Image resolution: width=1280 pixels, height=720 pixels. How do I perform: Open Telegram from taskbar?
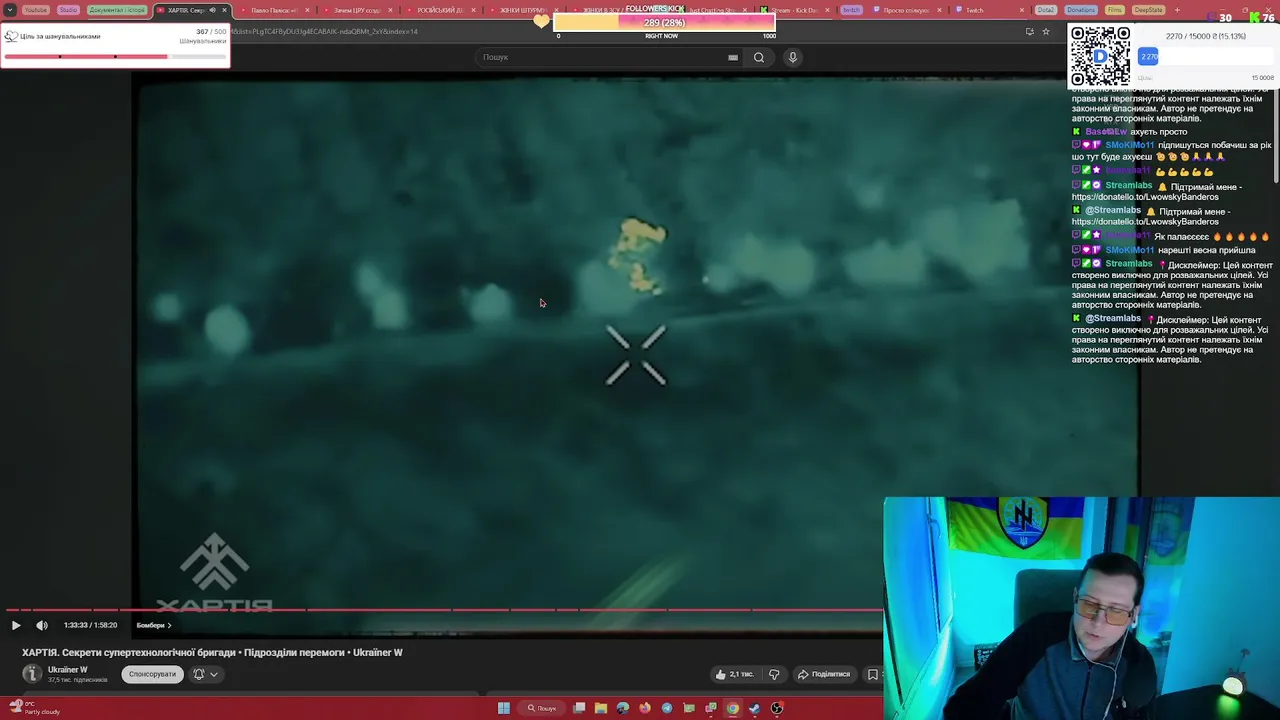pos(667,708)
